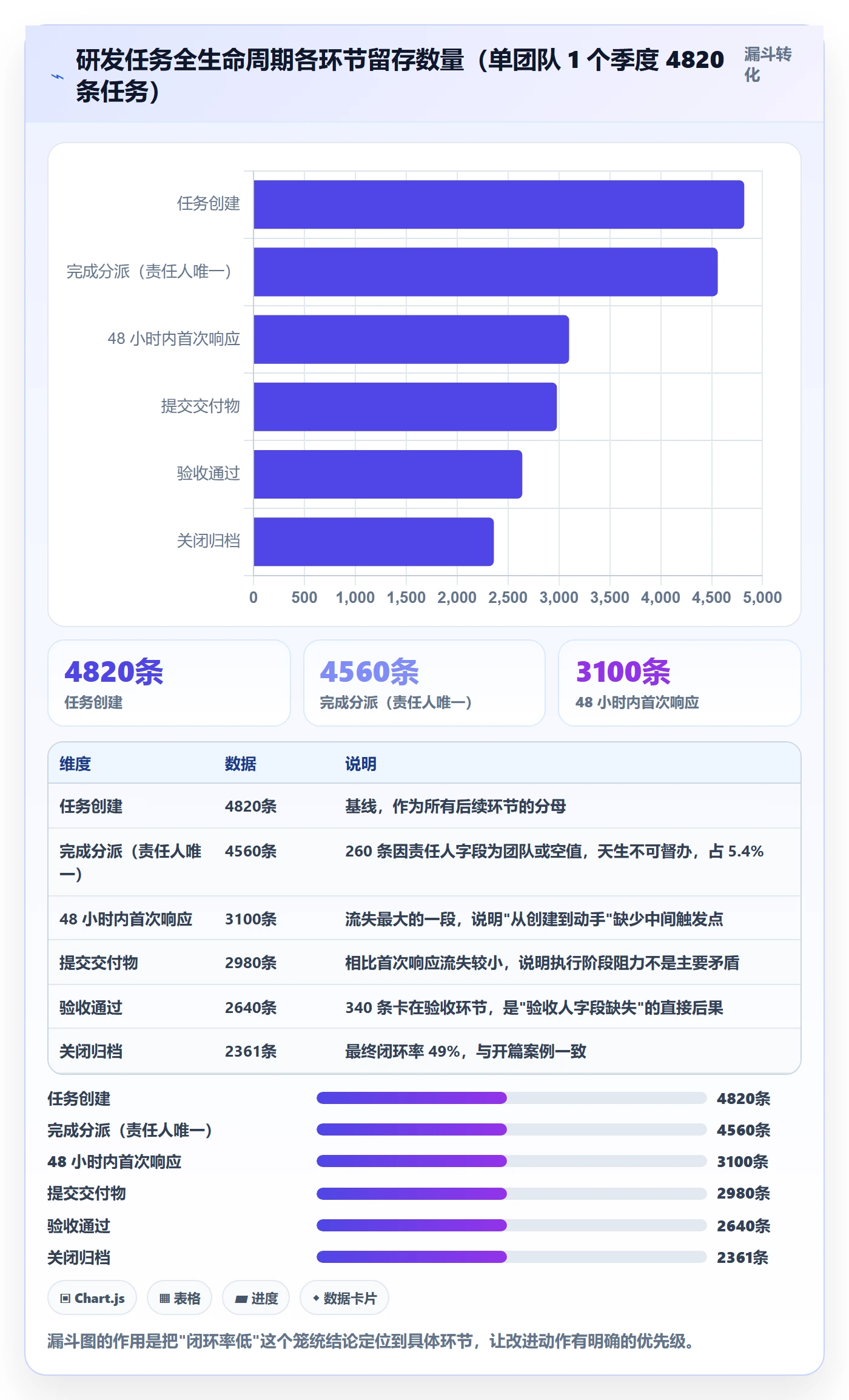Click the 提交交付物 progress bar

(x=512, y=1194)
